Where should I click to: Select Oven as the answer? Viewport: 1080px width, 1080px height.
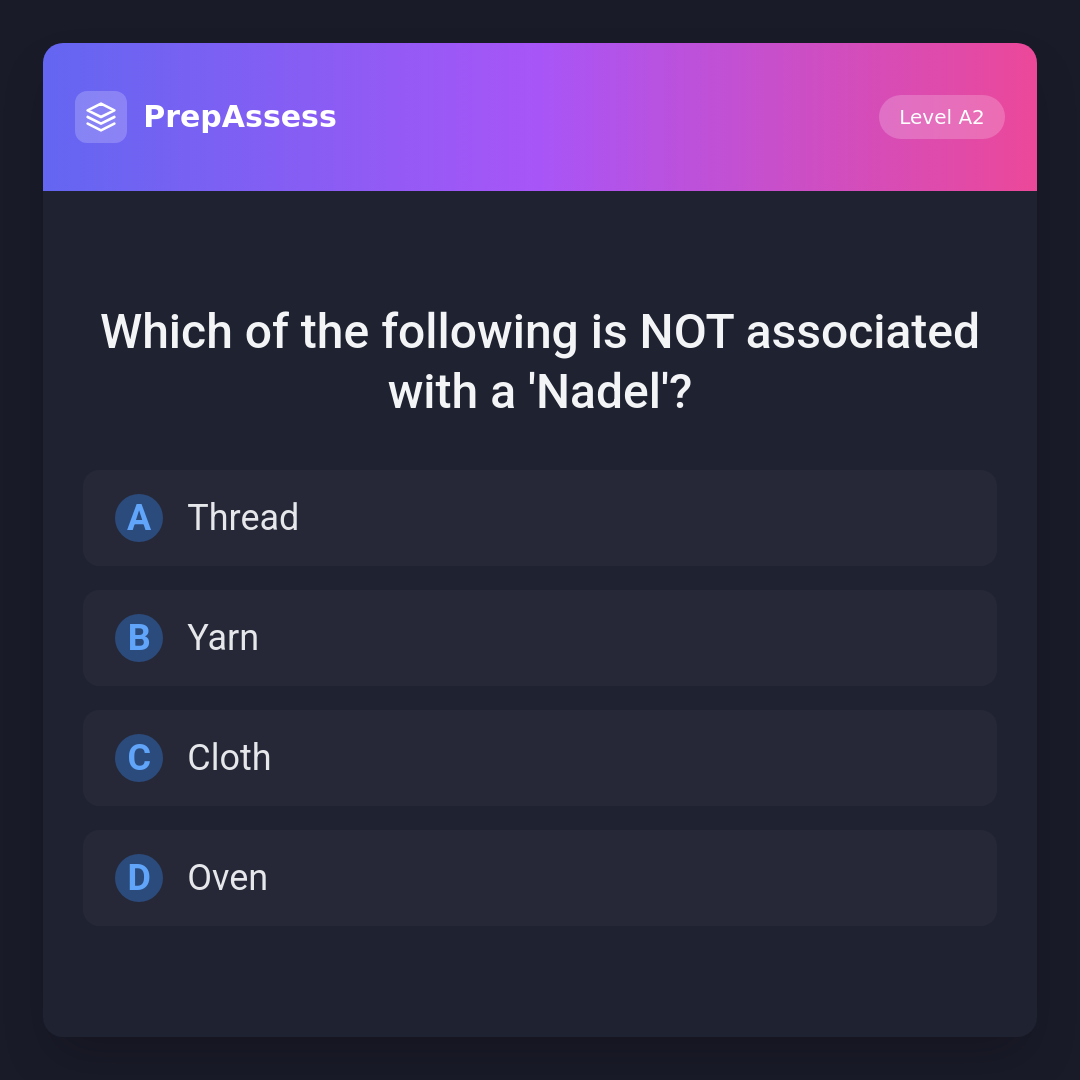(227, 878)
